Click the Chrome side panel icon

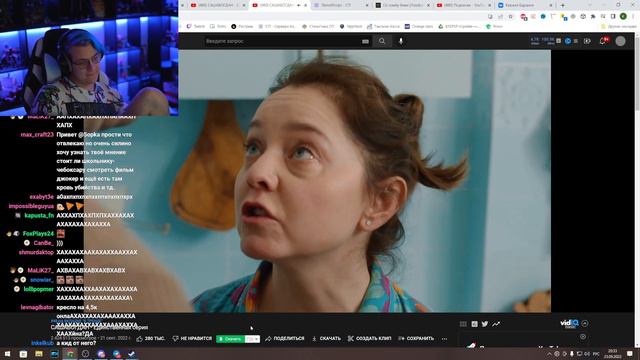(613, 16)
